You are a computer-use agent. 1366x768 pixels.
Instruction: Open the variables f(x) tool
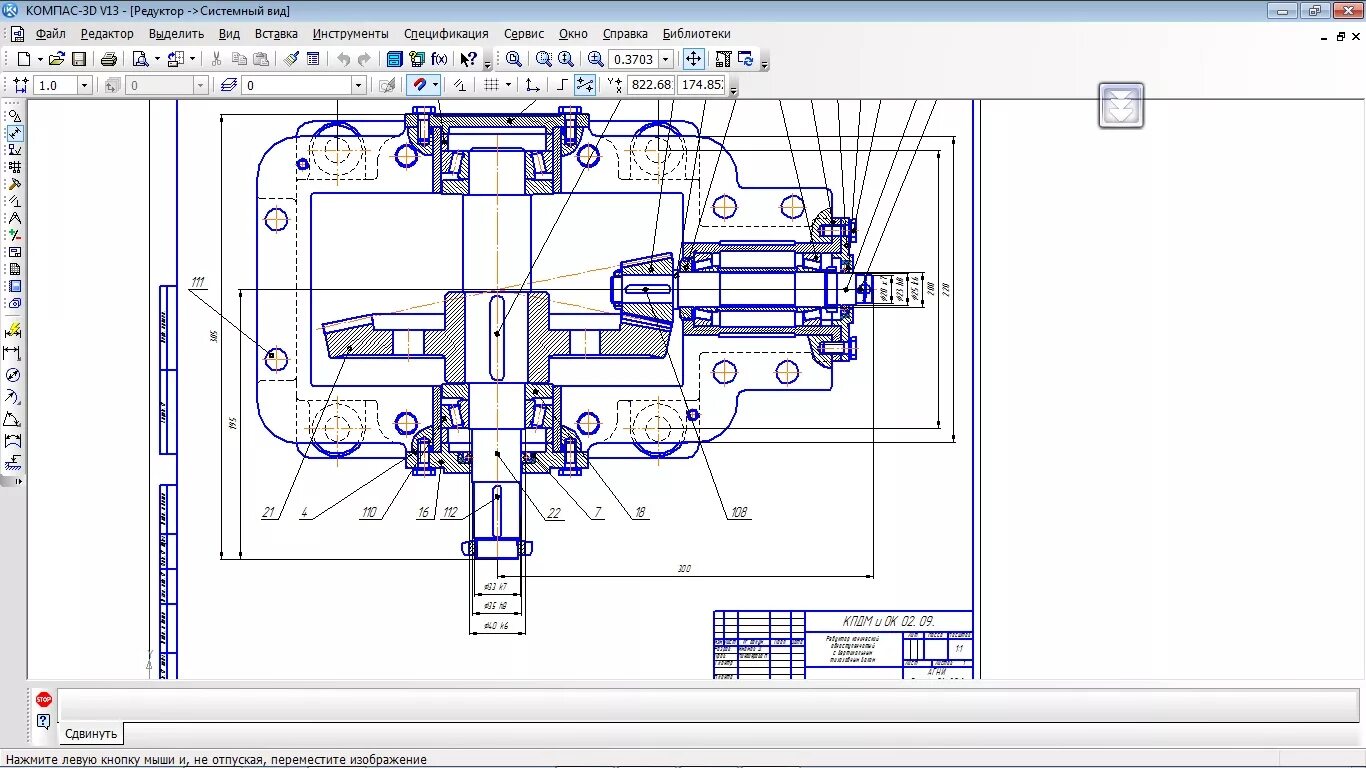(439, 59)
